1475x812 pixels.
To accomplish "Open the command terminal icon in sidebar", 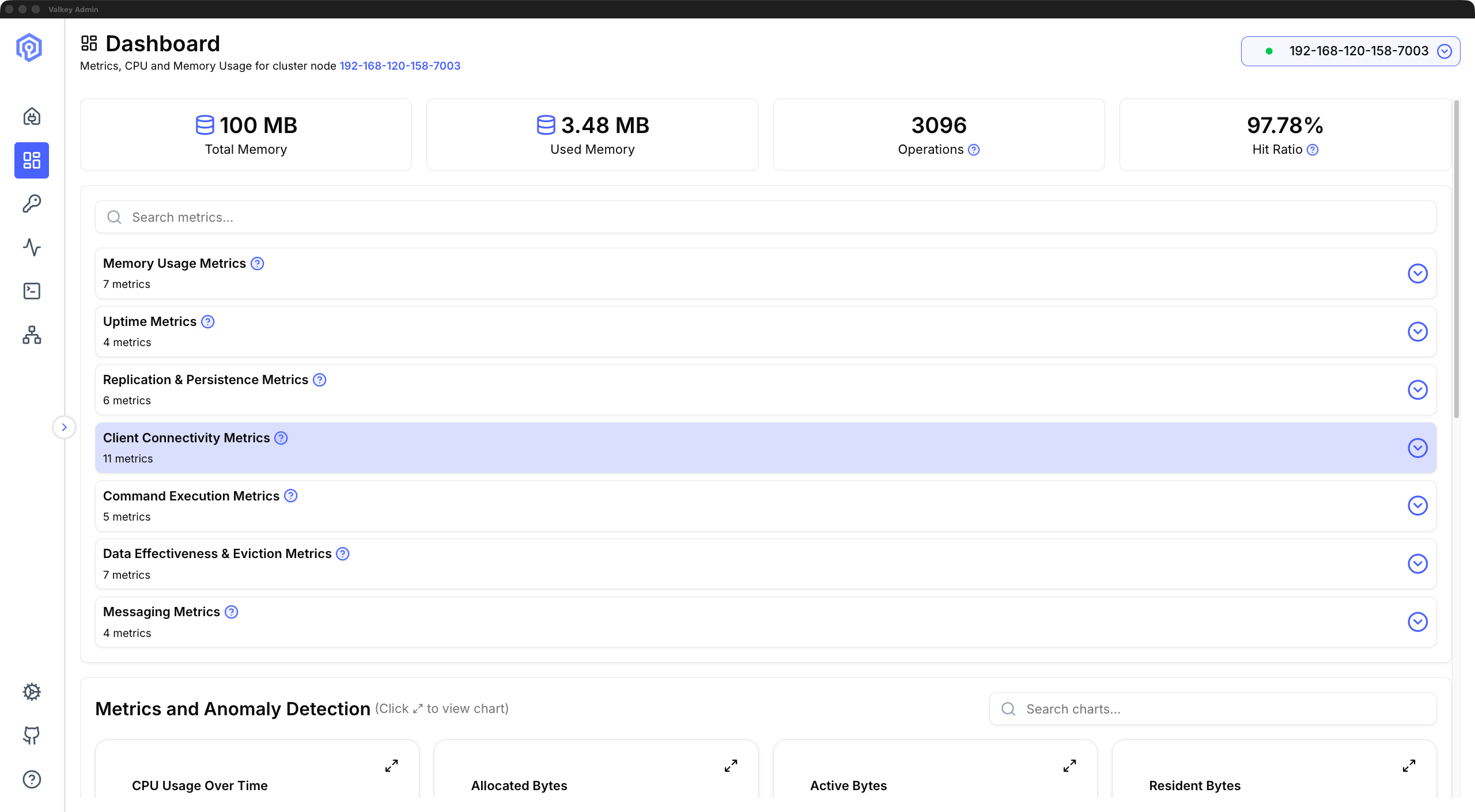I will click(x=32, y=291).
